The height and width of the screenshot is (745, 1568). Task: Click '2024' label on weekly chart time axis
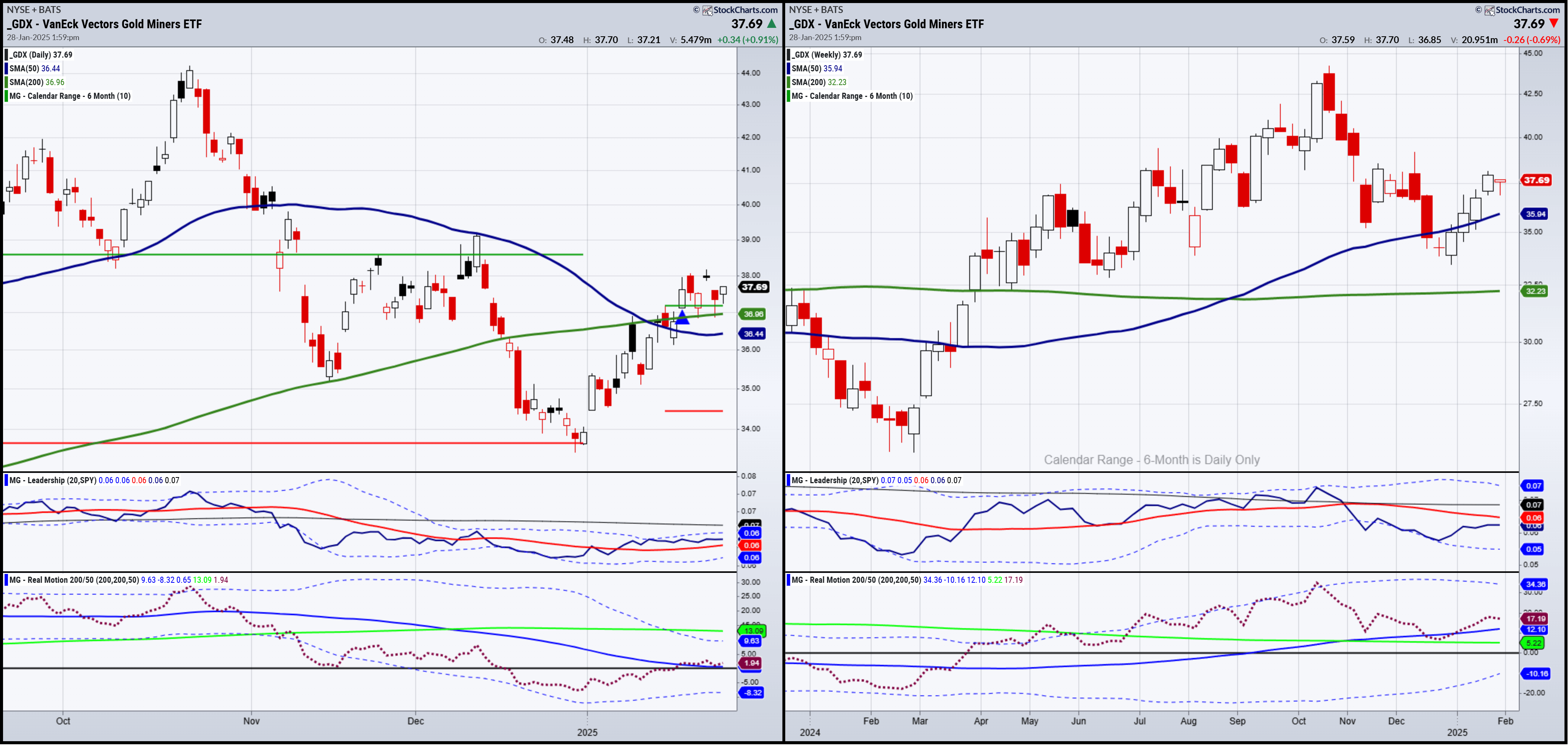pyautogui.click(x=810, y=733)
